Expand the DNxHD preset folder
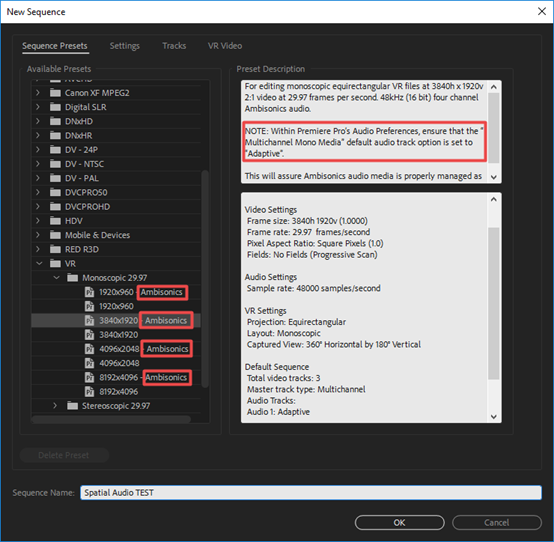The image size is (554, 542). [38, 121]
